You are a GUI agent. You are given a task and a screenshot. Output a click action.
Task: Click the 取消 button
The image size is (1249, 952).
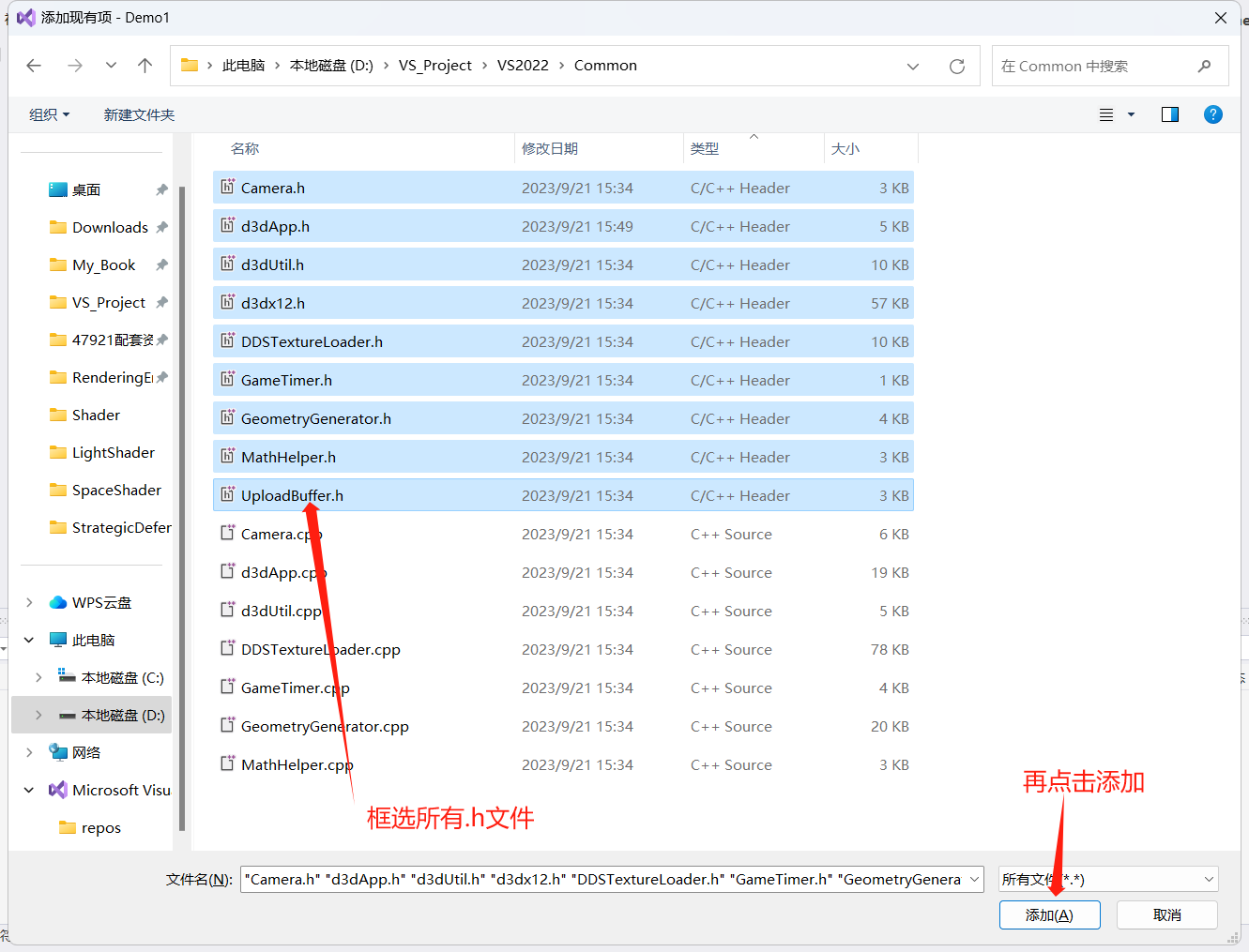point(1167,914)
